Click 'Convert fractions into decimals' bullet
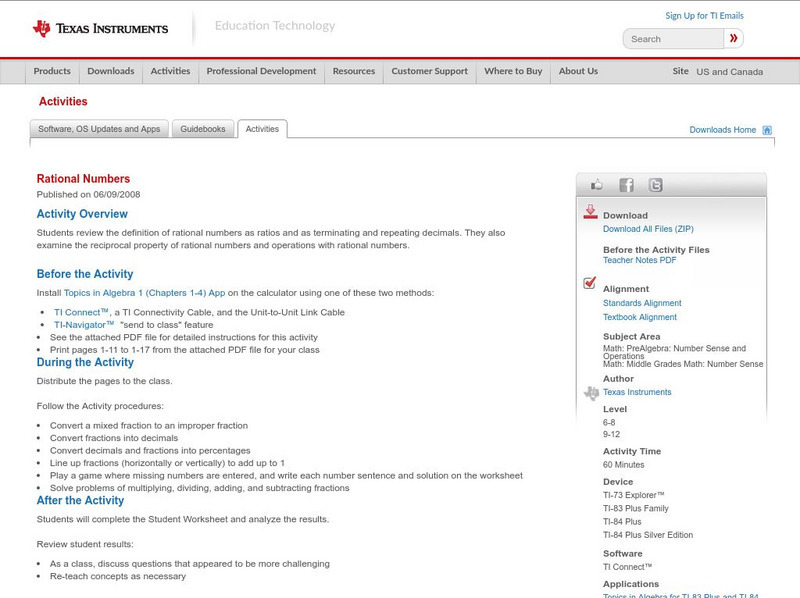Viewport: 800px width, 598px height. click(114, 438)
